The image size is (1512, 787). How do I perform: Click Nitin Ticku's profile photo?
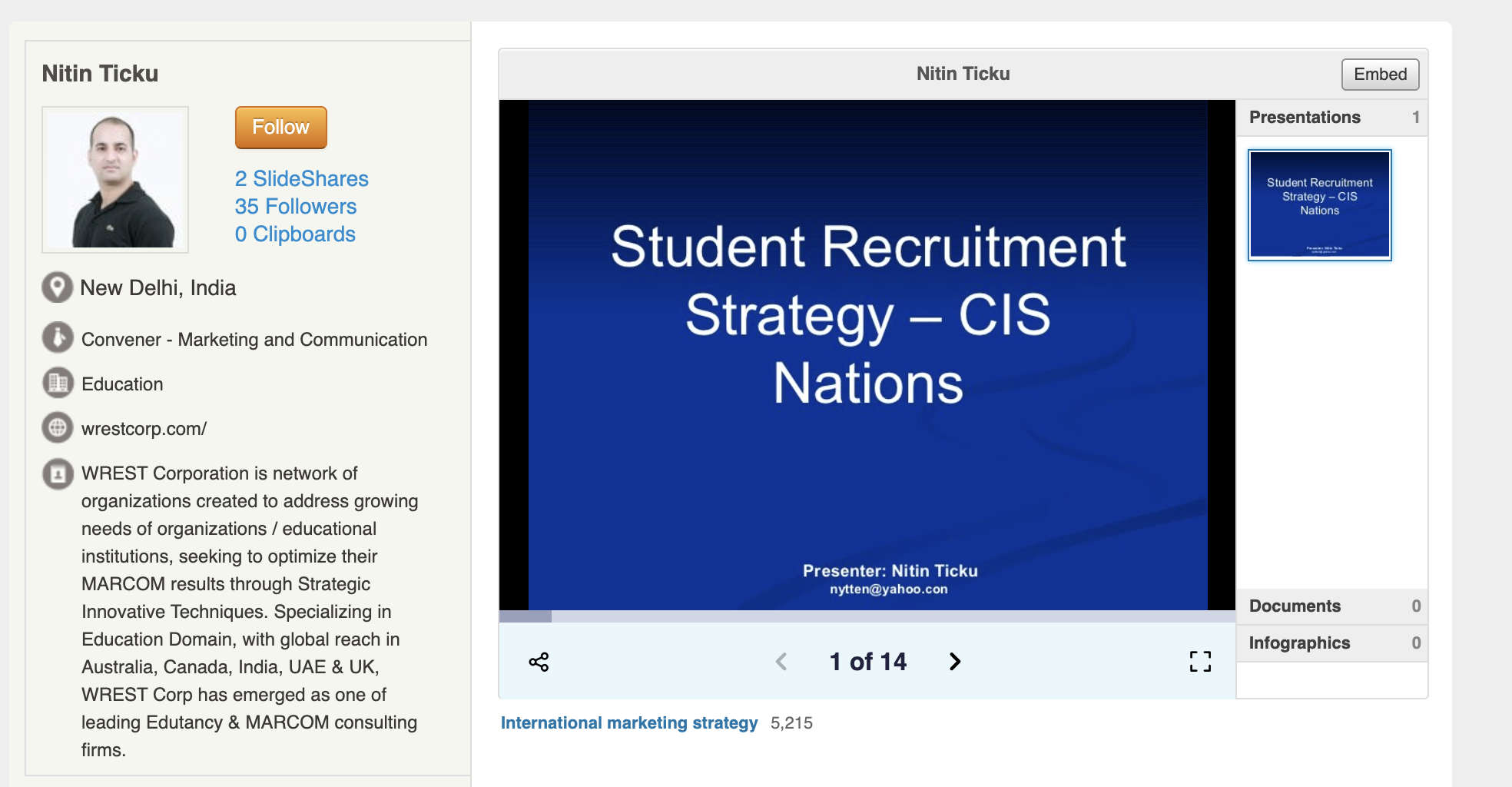(x=115, y=180)
